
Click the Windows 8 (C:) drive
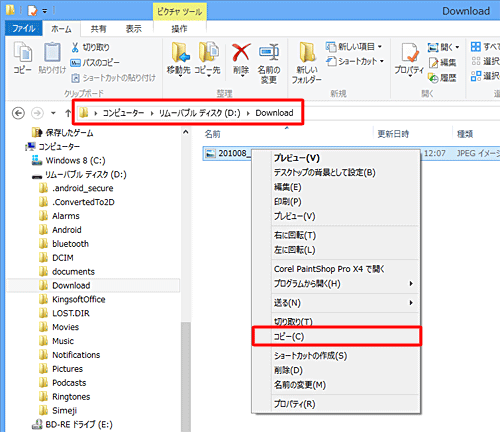(69, 161)
